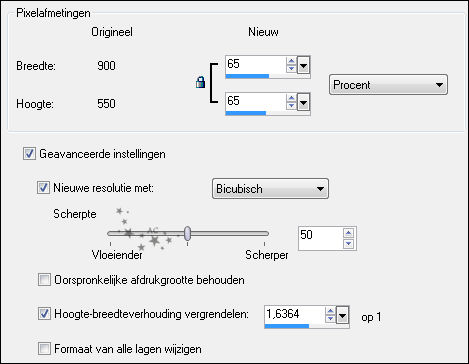Screen dimensions: 469x364
Task: Open the Procent units dropdown
Action: 388,85
